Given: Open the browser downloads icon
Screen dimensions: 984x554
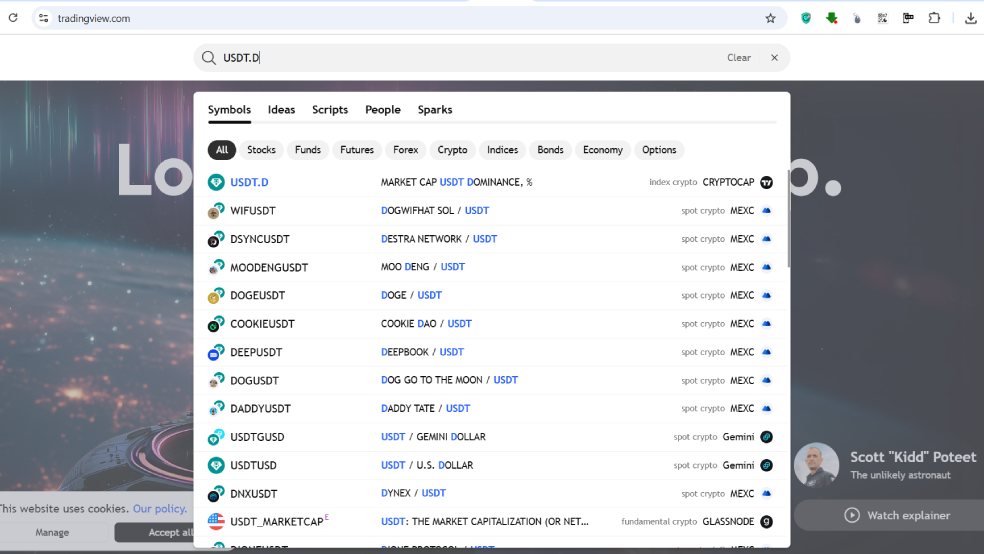Looking at the screenshot, I should point(971,18).
